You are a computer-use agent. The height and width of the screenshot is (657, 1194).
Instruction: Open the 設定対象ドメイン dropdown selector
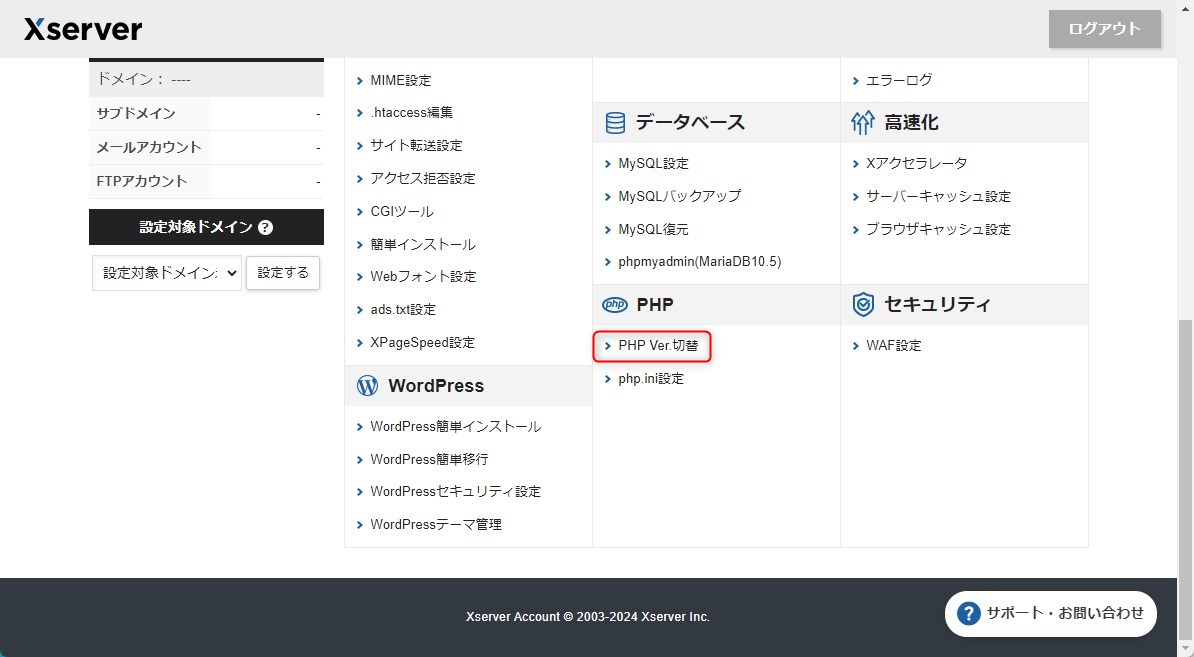click(166, 272)
